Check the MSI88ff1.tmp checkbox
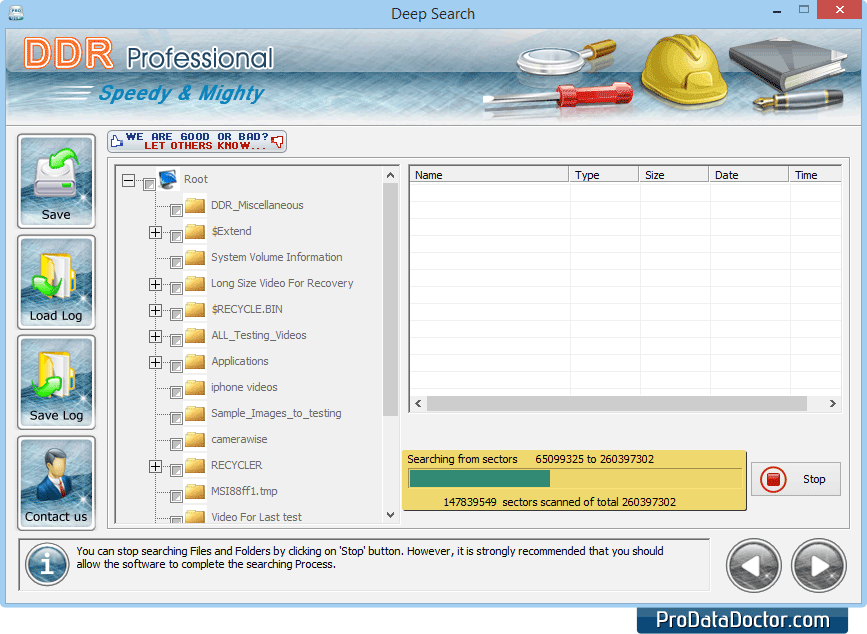The width and height of the screenshot is (867, 634). tap(176, 496)
